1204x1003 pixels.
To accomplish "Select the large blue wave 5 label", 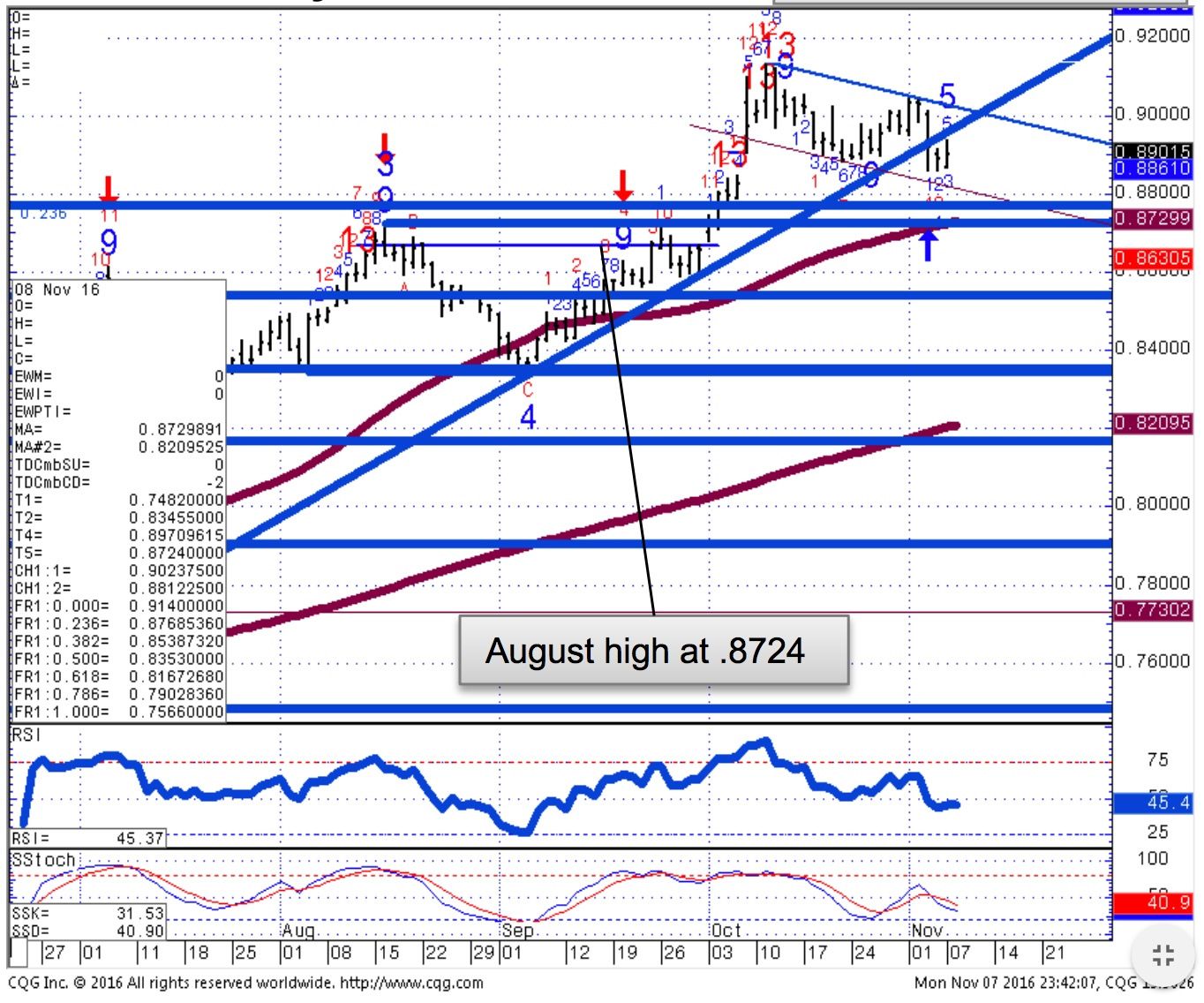I will tap(947, 94).
